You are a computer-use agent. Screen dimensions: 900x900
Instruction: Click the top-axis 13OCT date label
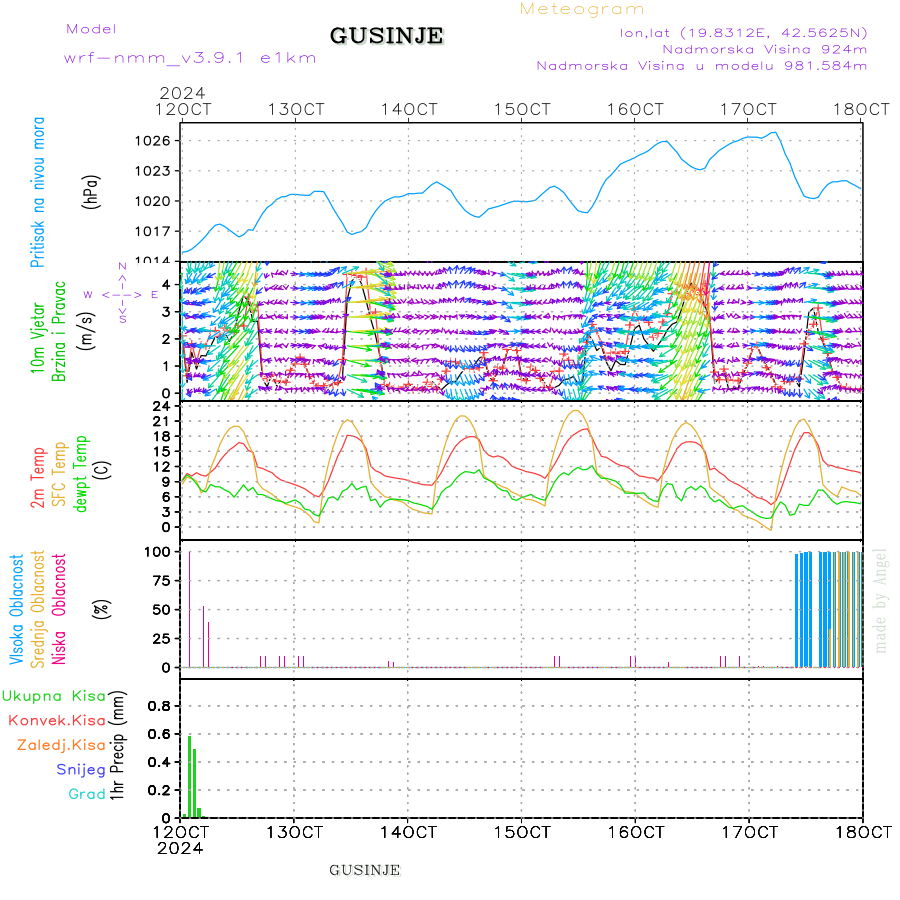296,110
